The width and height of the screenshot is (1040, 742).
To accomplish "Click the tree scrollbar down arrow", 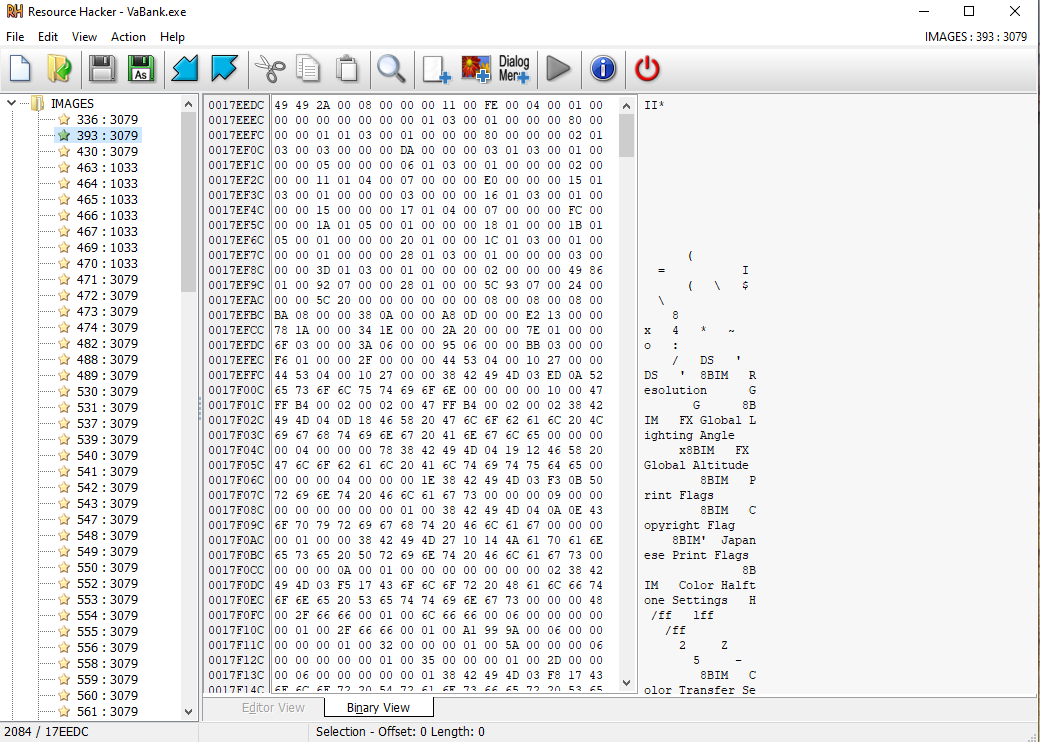I will click(188, 711).
